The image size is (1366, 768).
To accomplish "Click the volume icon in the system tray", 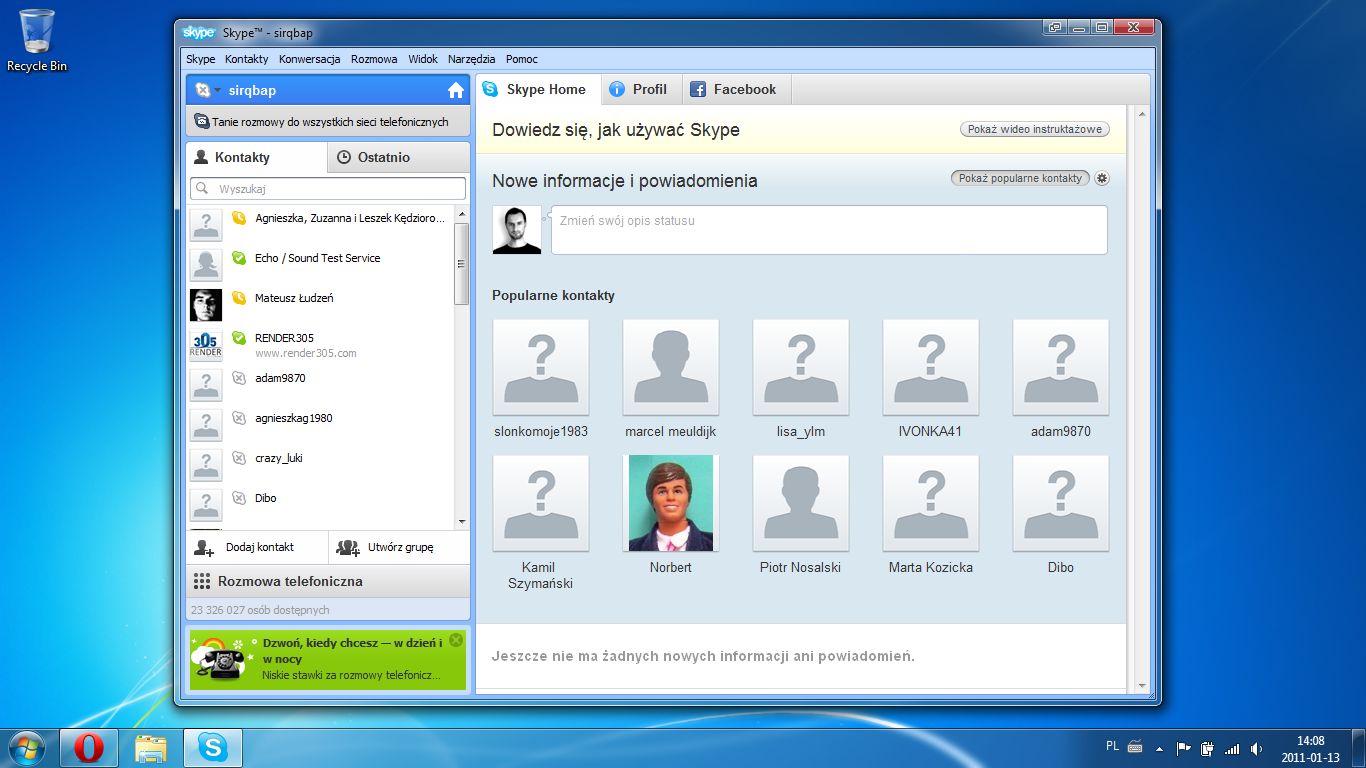I will tap(1256, 748).
